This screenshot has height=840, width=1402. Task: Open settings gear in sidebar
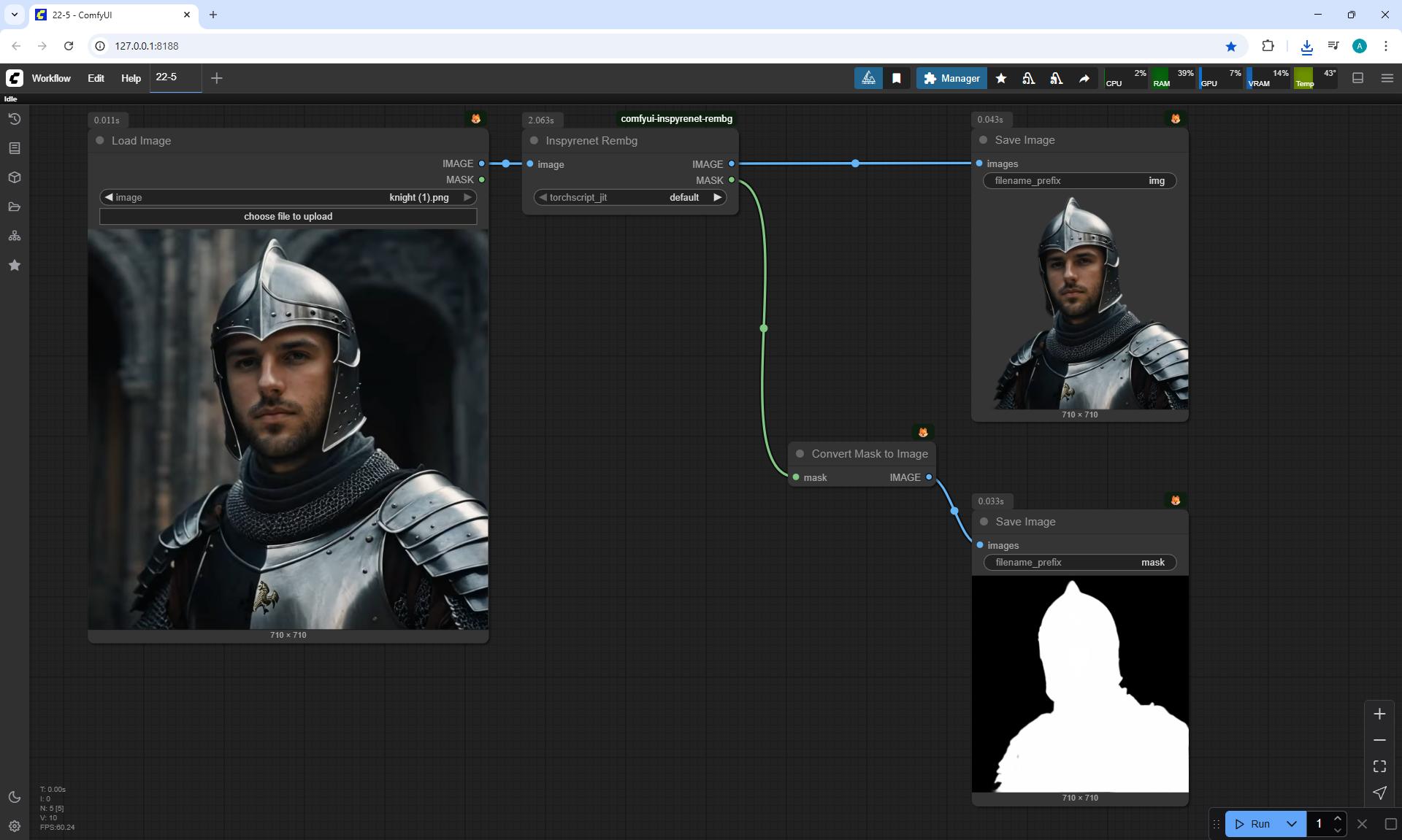tap(15, 826)
